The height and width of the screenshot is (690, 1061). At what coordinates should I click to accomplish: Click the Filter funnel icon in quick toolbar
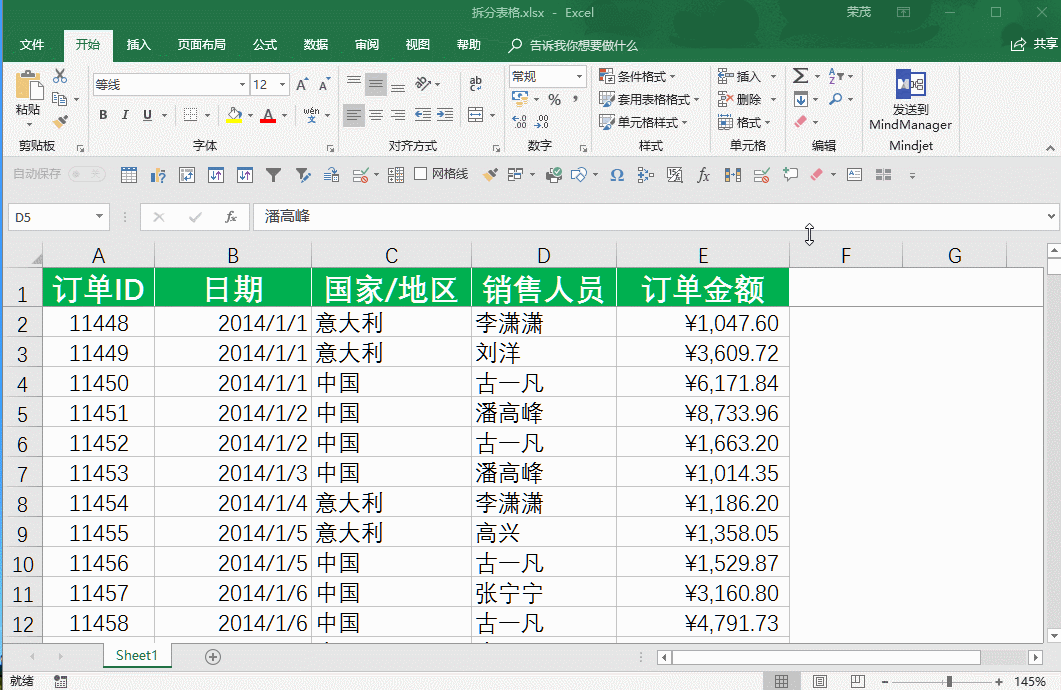tap(273, 175)
